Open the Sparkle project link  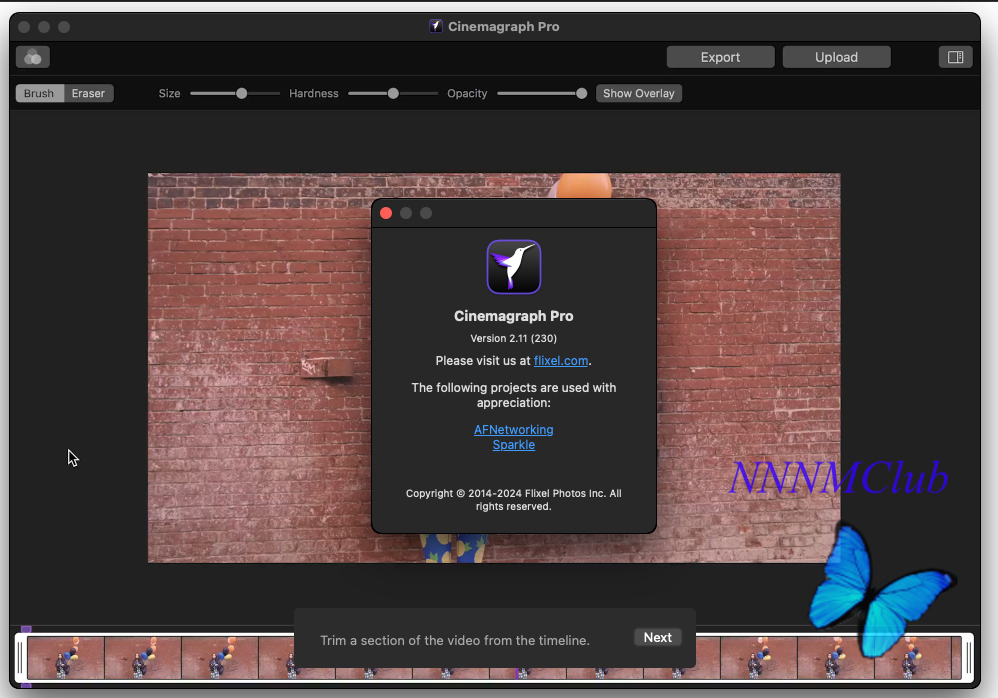point(514,445)
